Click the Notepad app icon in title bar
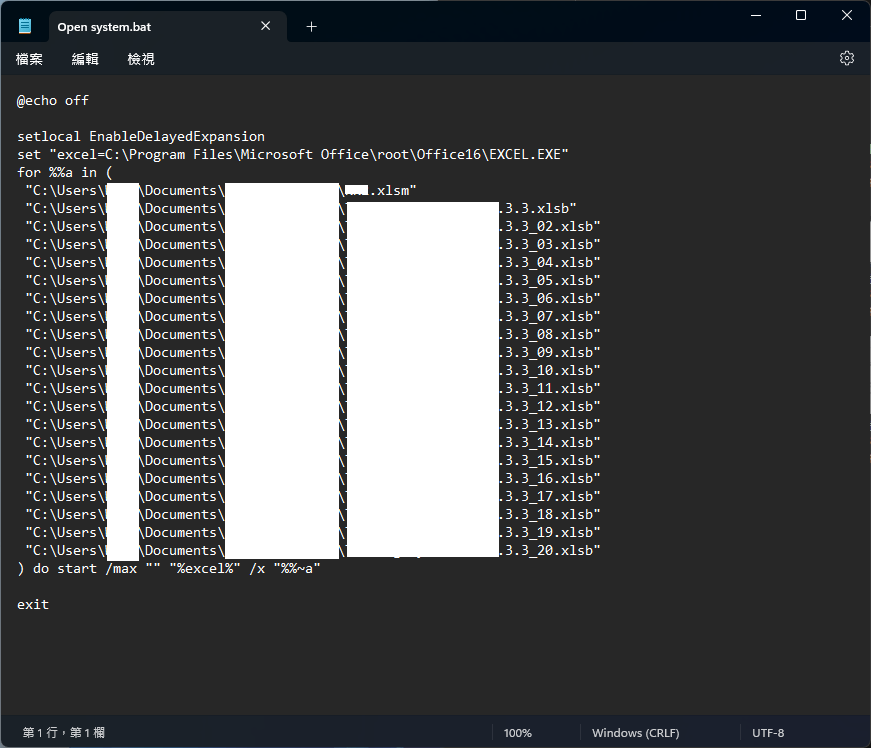 pyautogui.click(x=25, y=26)
